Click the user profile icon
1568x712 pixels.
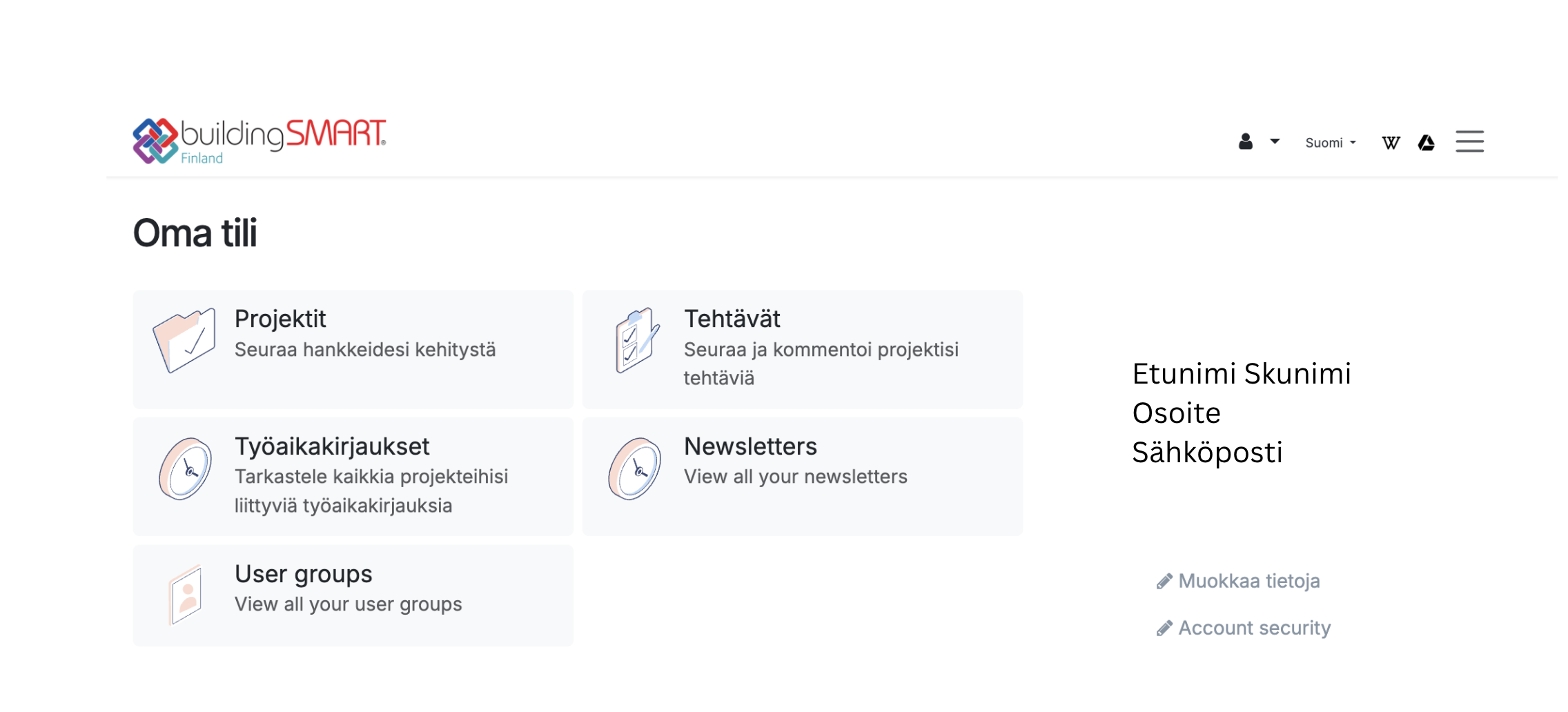1245,142
